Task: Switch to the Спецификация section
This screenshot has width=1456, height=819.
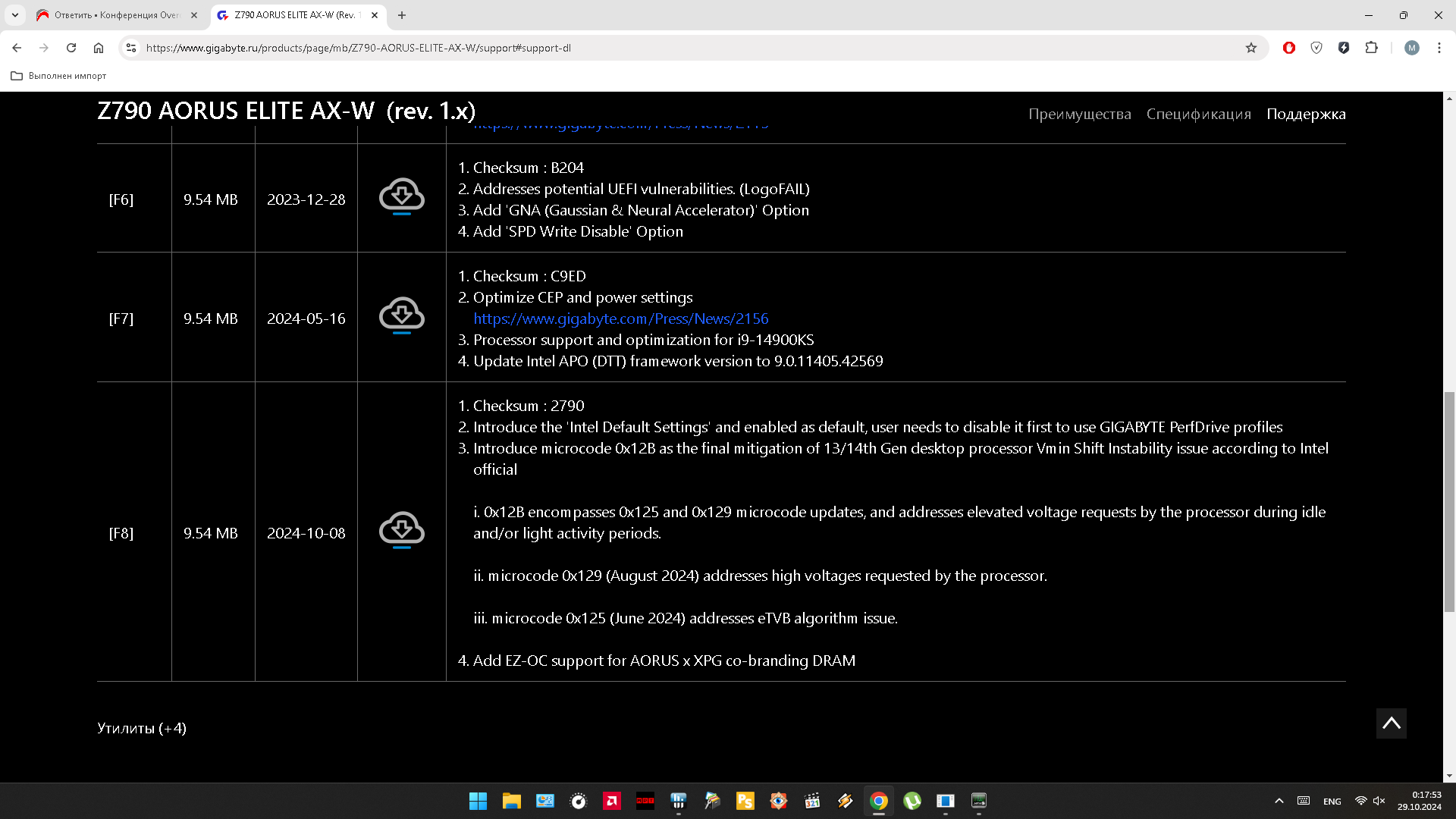Action: (x=1198, y=114)
